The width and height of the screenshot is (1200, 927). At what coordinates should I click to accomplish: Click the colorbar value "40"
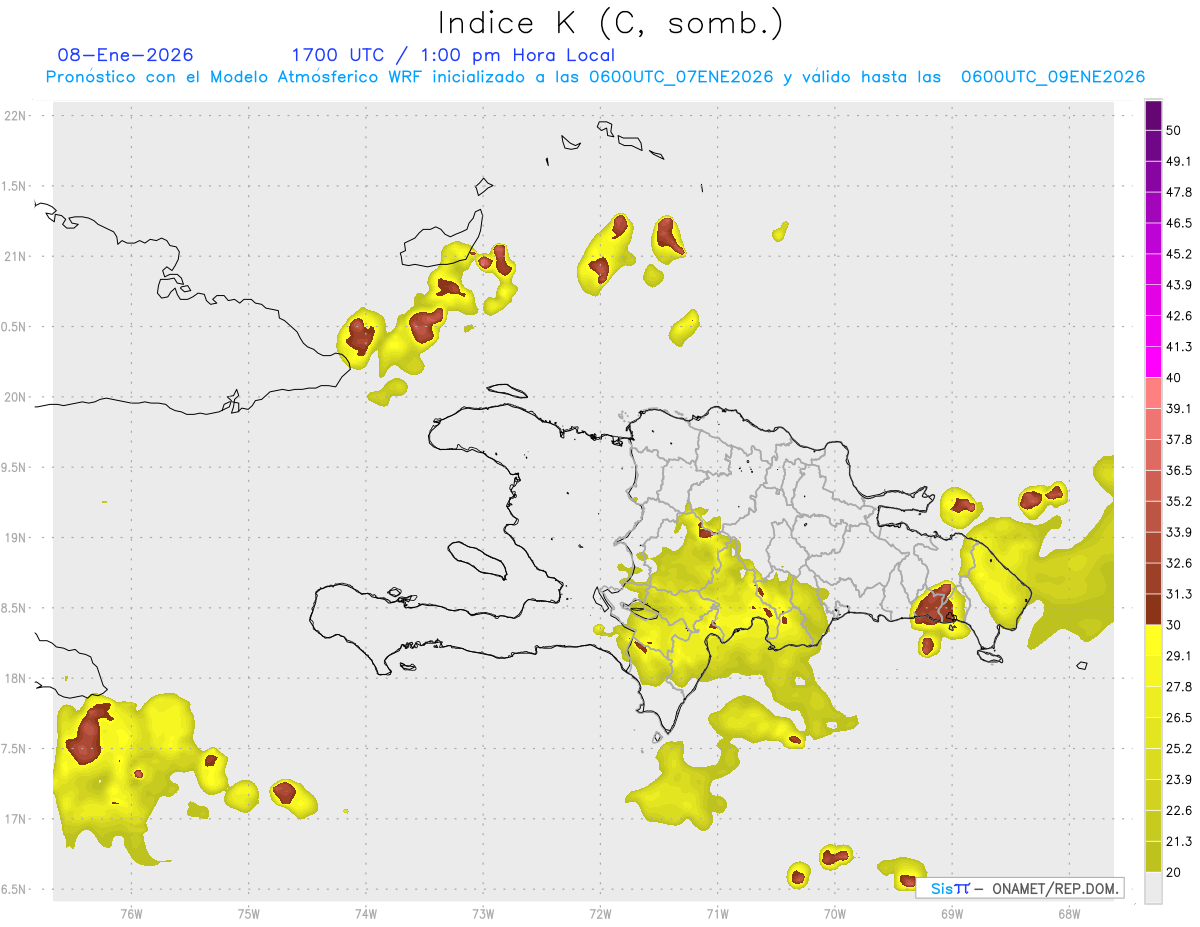1174,378
